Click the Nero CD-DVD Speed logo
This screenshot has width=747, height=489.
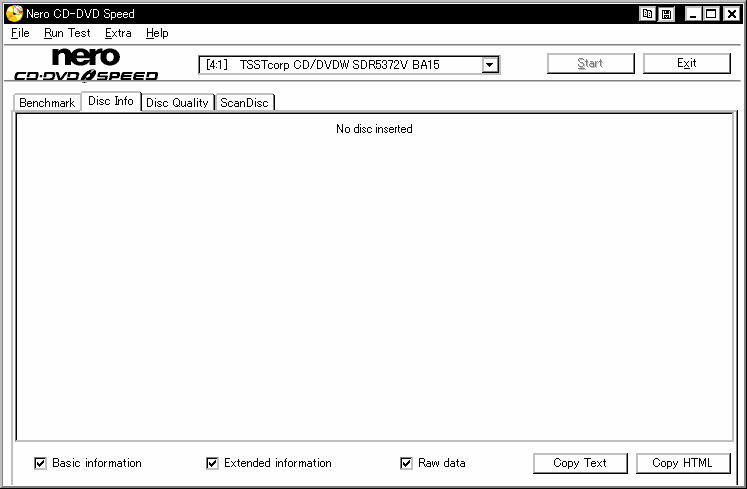point(86,64)
